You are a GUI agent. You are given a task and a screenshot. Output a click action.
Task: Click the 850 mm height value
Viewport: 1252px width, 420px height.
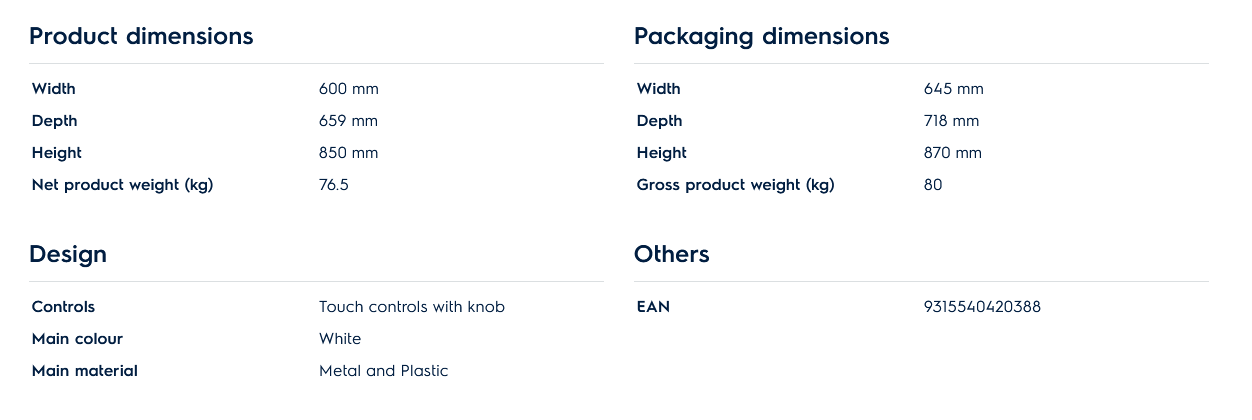348,153
